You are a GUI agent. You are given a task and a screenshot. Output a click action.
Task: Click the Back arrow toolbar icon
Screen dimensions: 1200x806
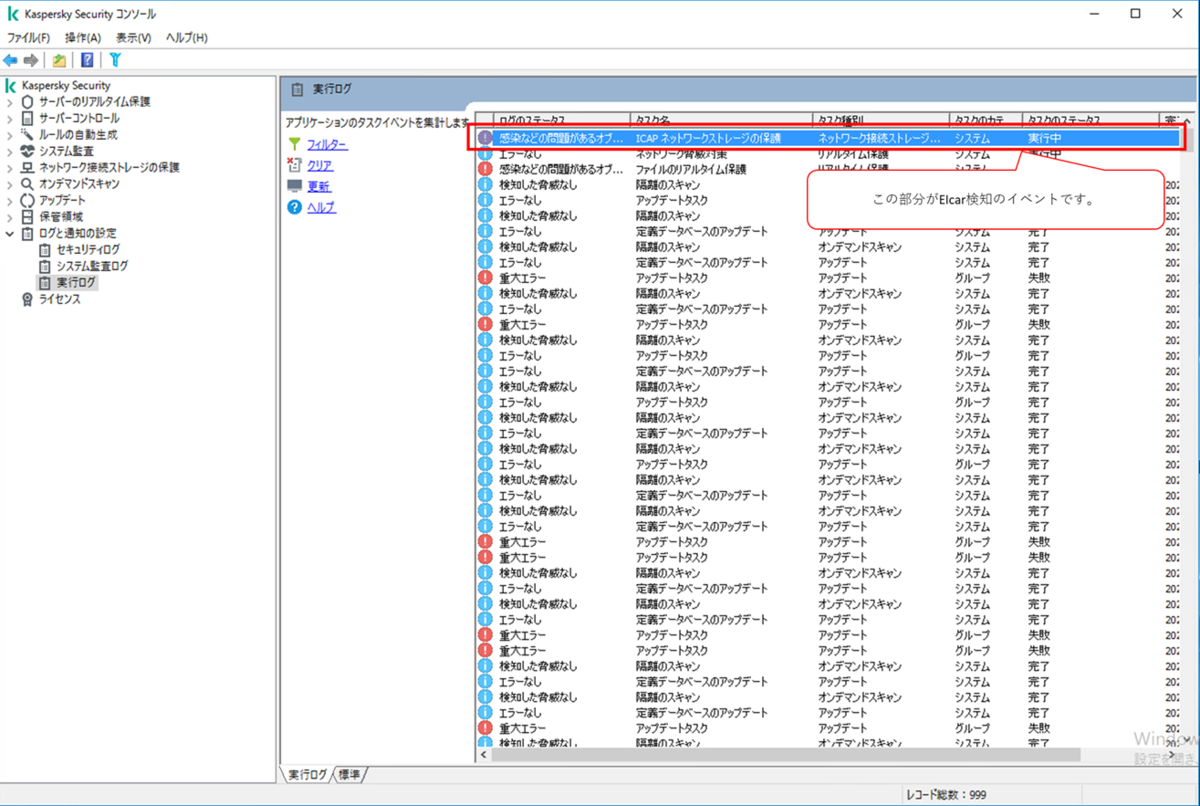pos(11,60)
